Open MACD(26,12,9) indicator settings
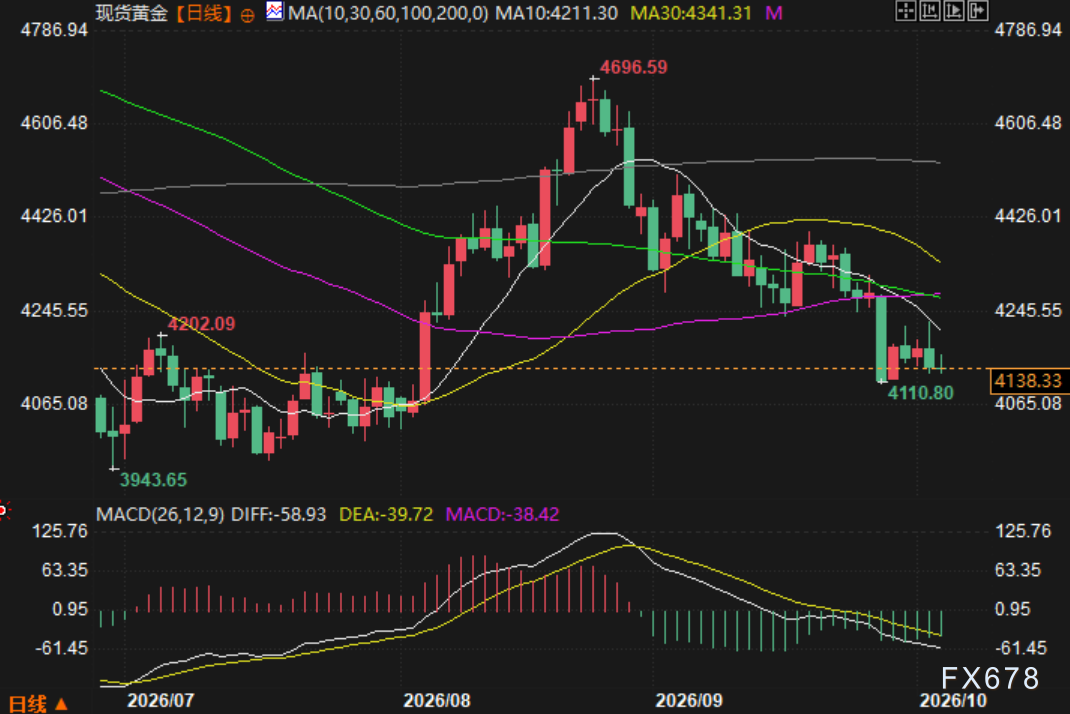Screen dimensions: 1070x714 coord(160,514)
